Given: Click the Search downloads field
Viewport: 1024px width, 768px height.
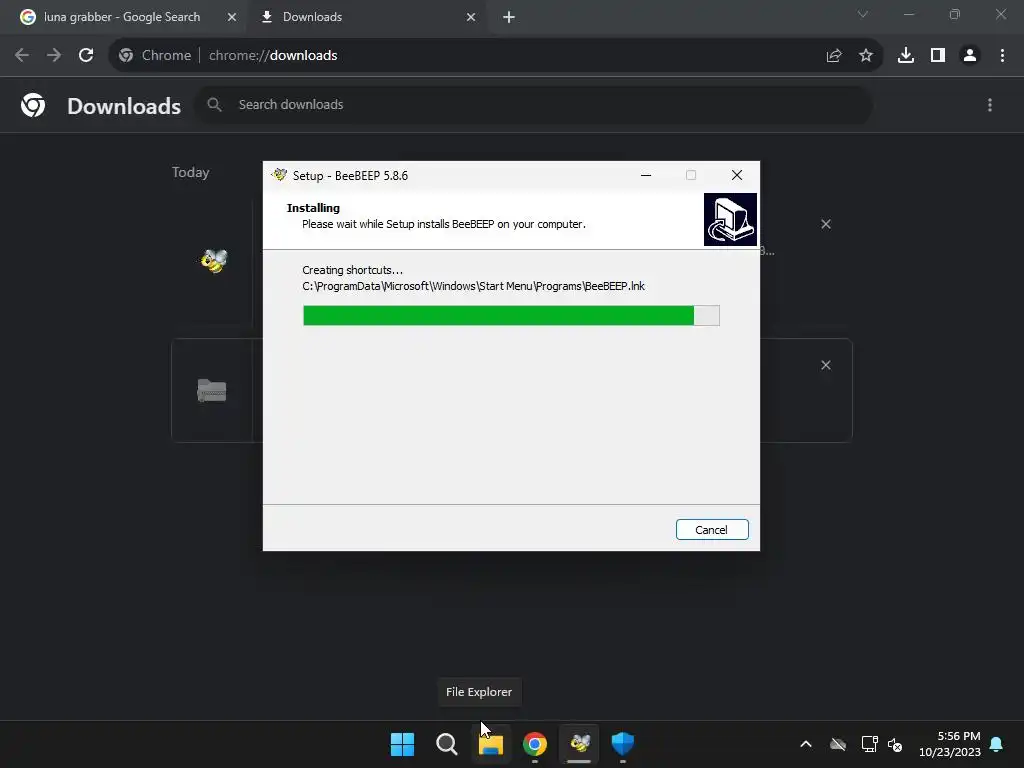Looking at the screenshot, I should click(x=534, y=104).
